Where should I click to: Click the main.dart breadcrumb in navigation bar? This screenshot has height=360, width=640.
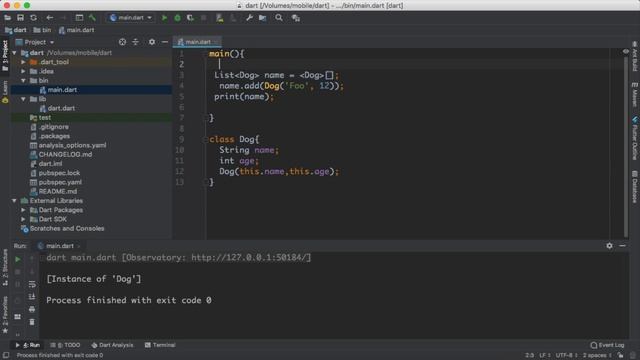[x=77, y=30]
